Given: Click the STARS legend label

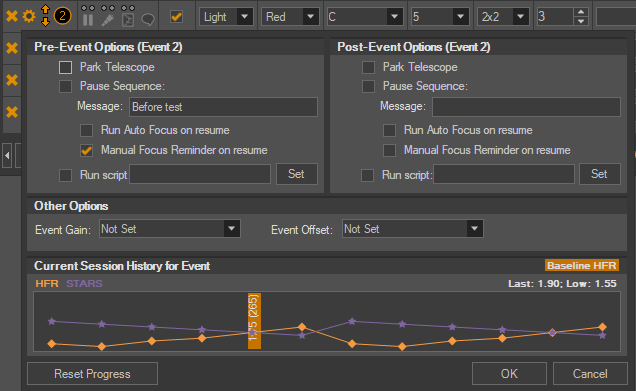Looking at the screenshot, I should pos(84,284).
